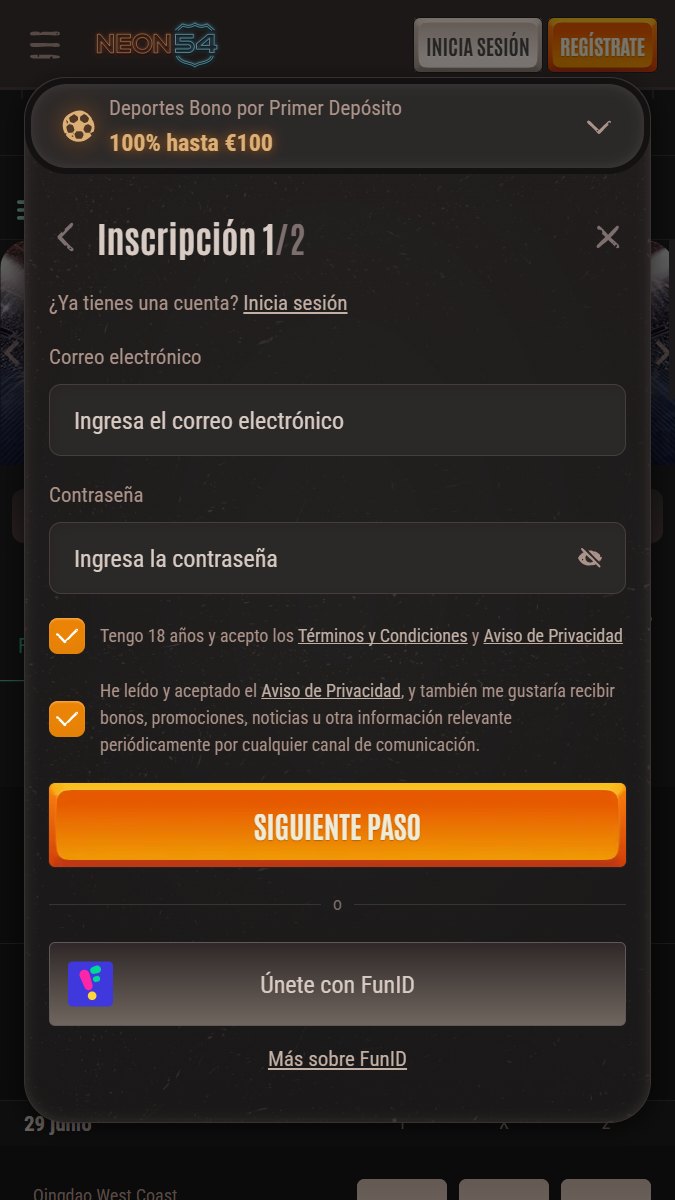Viewport: 675px width, 1200px height.
Task: Uncheck the promotions consent checkbox
Action: [67, 718]
